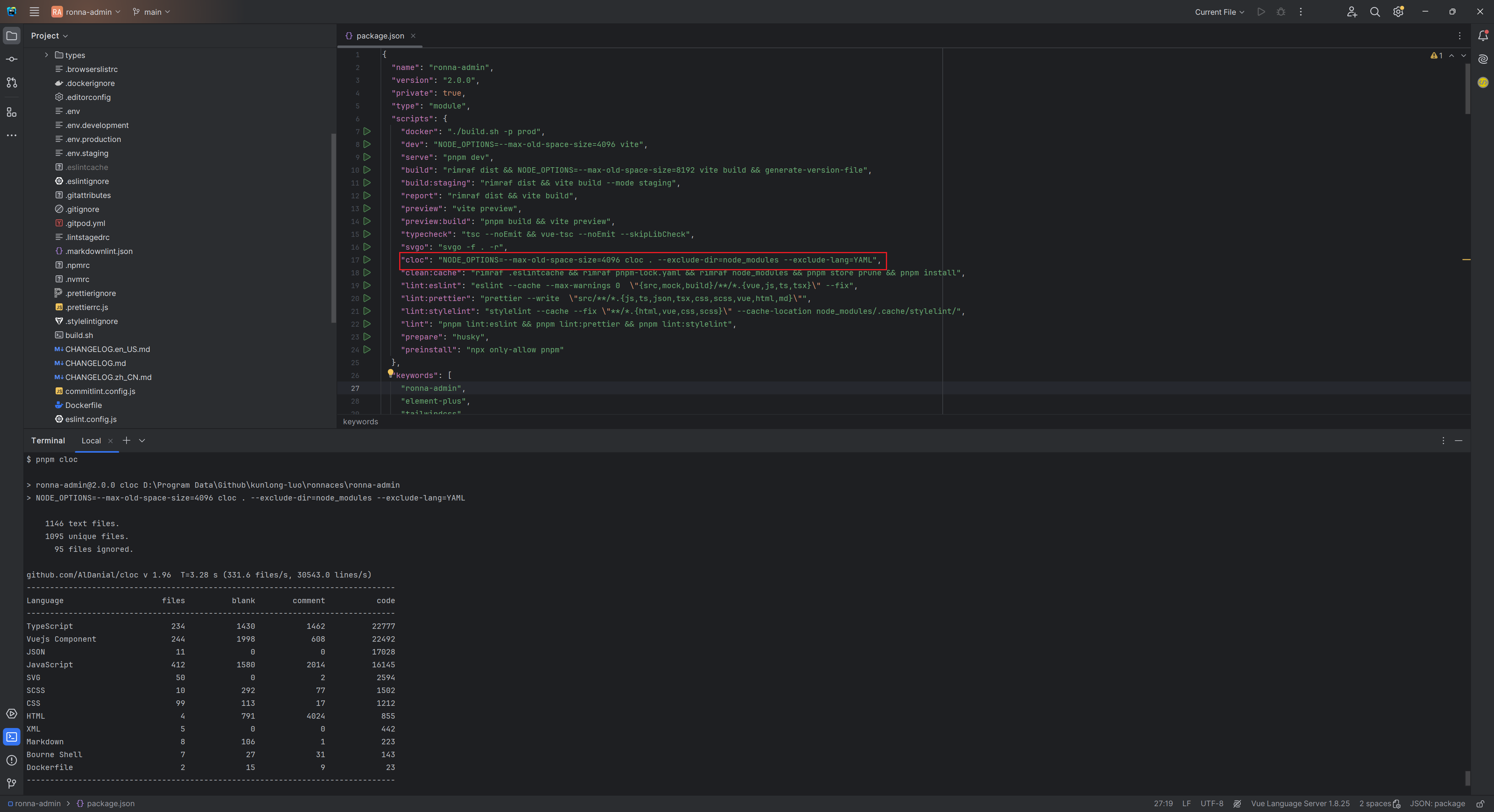Open Search Everywhere
This screenshot has height=812, width=1494.
1375,12
